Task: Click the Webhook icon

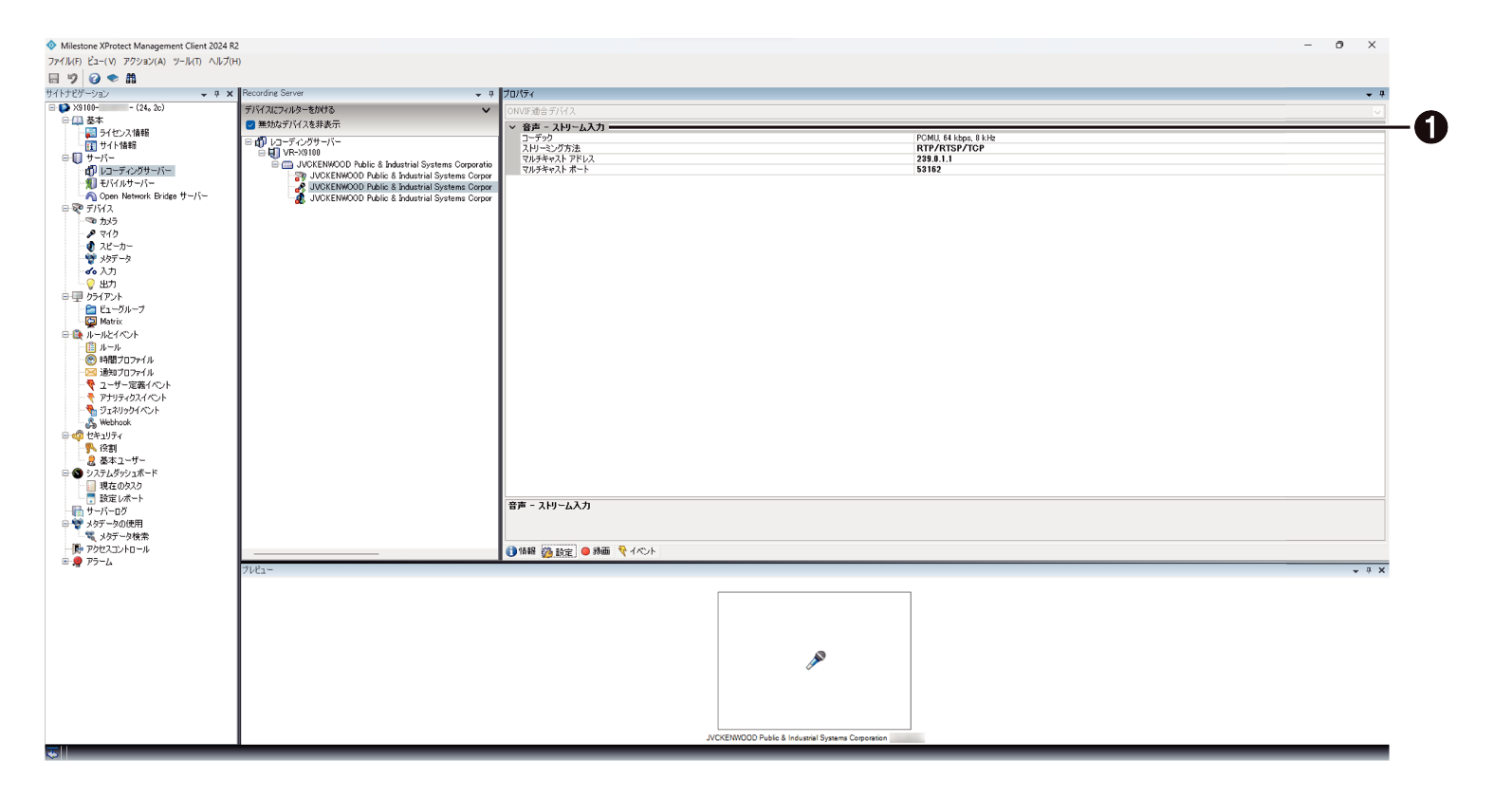Action: pos(91,422)
